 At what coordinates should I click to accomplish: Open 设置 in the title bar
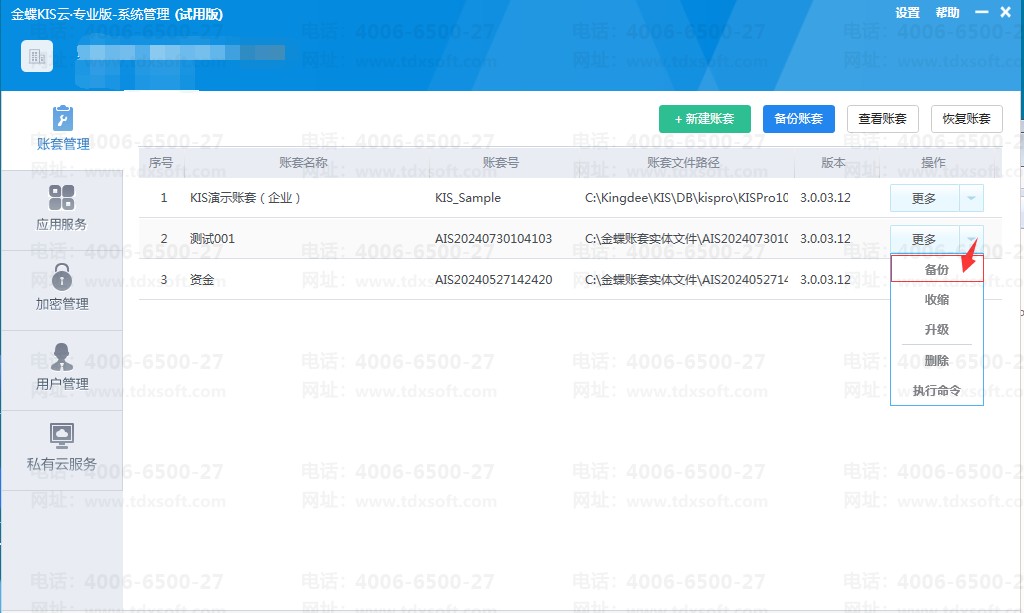tap(907, 13)
